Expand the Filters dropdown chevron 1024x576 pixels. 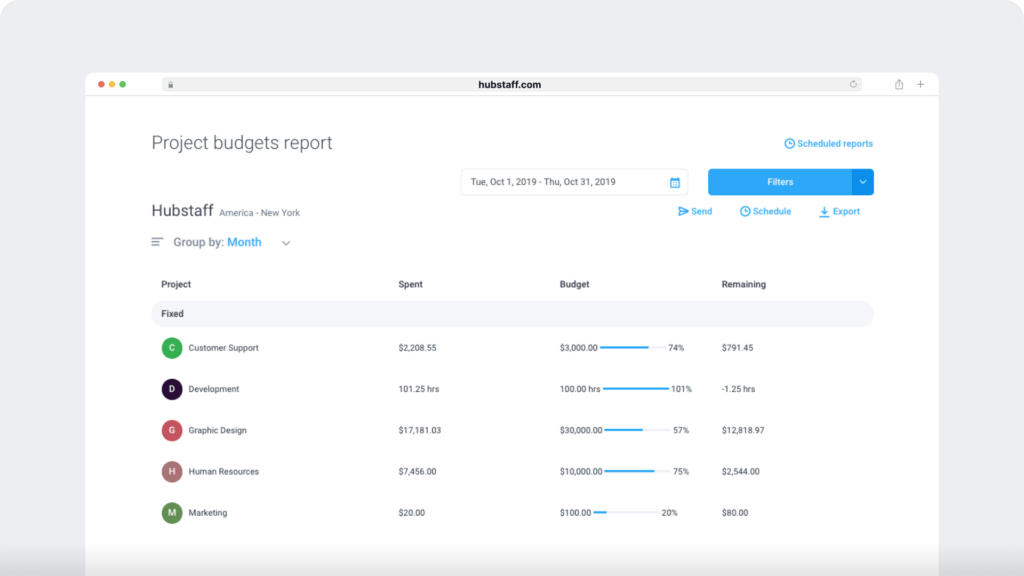[x=862, y=182]
